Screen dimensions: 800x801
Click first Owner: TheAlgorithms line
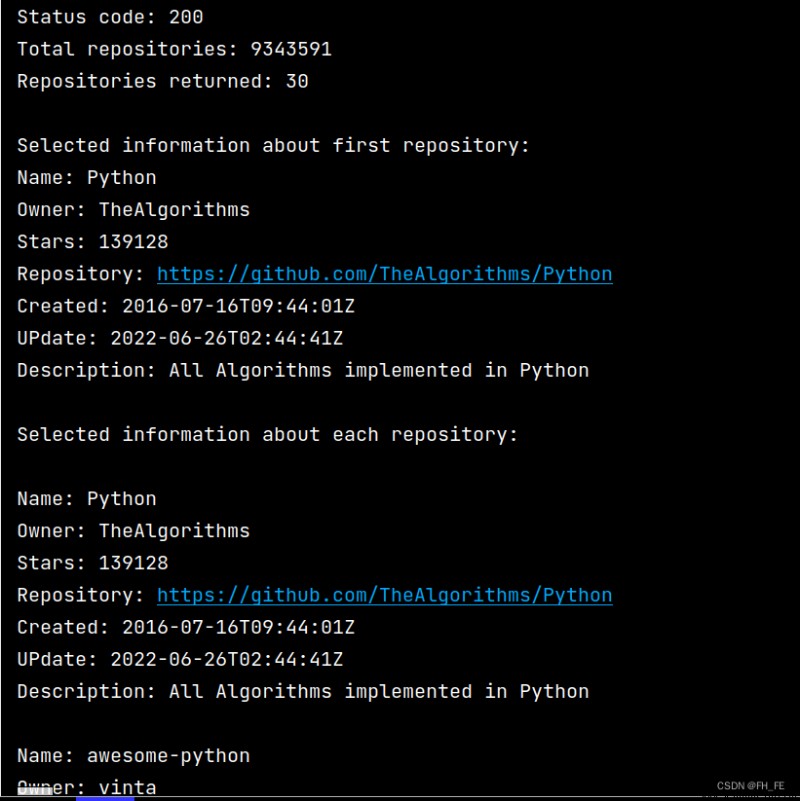tap(133, 210)
